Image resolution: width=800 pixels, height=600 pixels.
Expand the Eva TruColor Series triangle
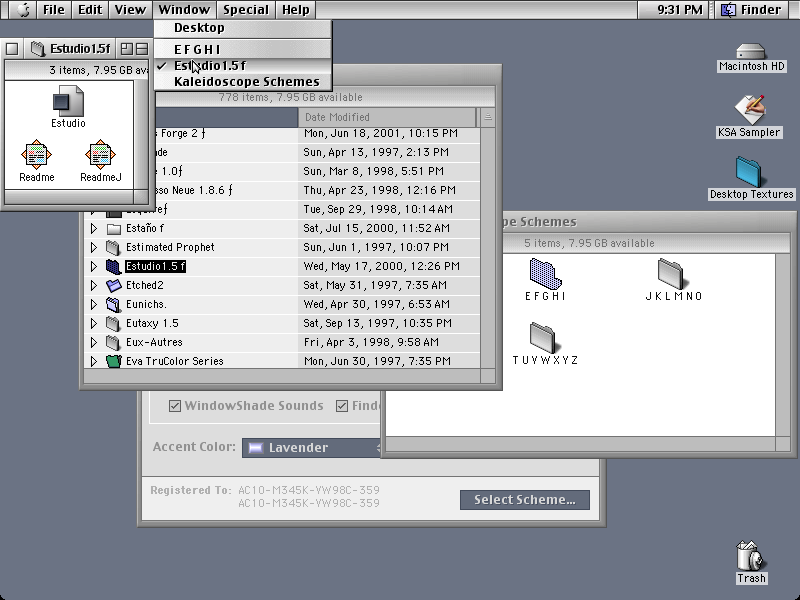coord(94,361)
